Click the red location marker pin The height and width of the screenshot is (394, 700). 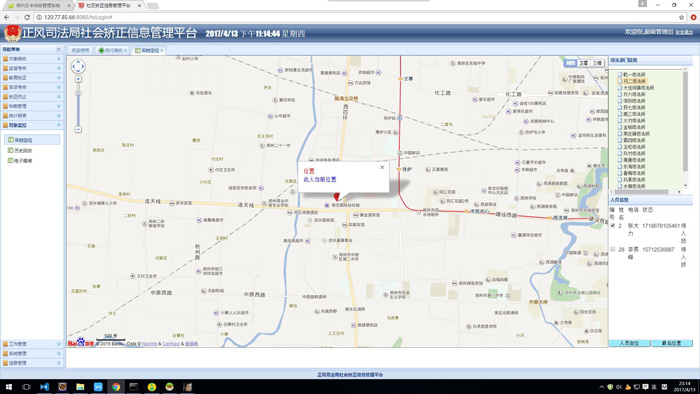pos(337,197)
